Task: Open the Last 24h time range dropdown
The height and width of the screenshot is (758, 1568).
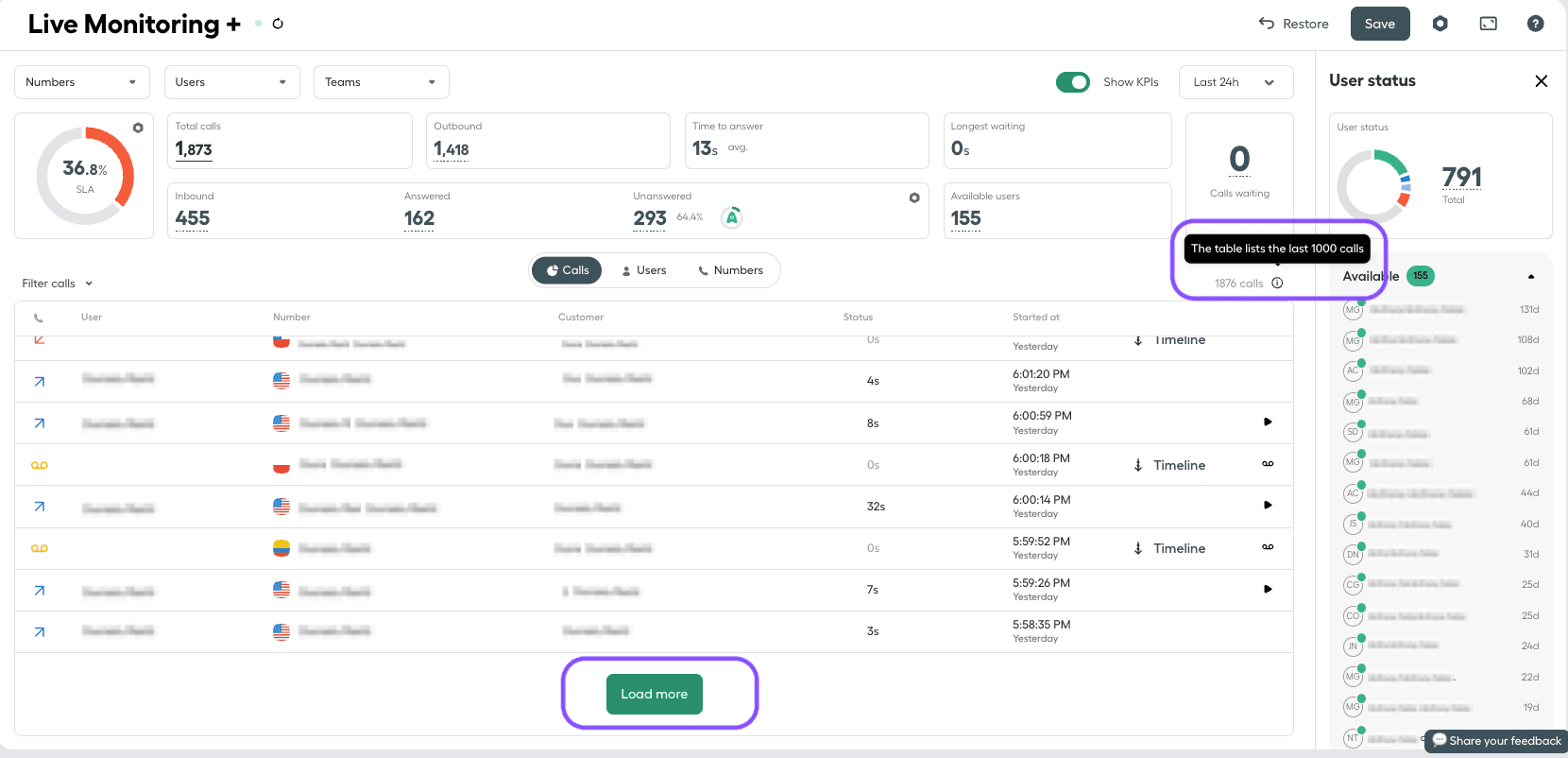Action: [1234, 82]
